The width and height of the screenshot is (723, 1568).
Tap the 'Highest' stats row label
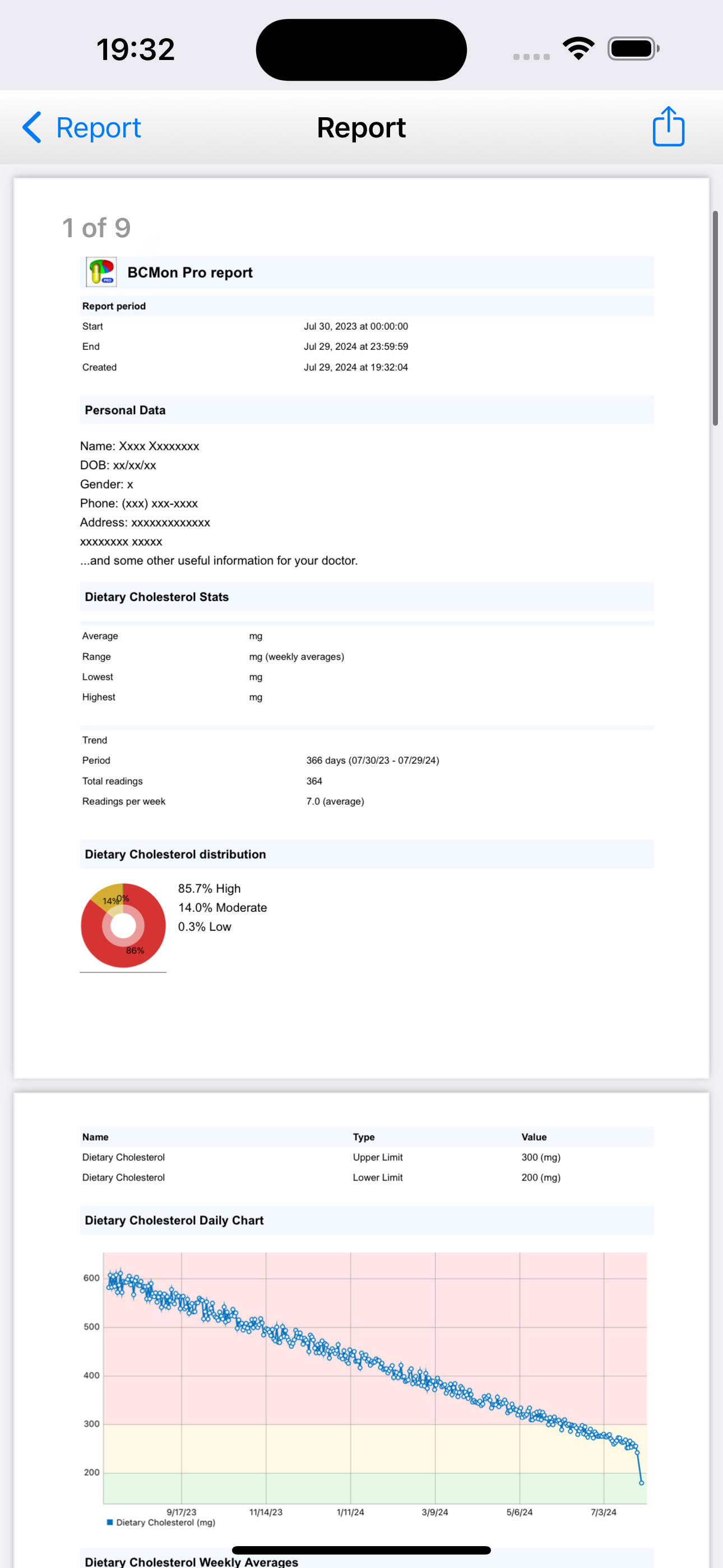(x=99, y=697)
